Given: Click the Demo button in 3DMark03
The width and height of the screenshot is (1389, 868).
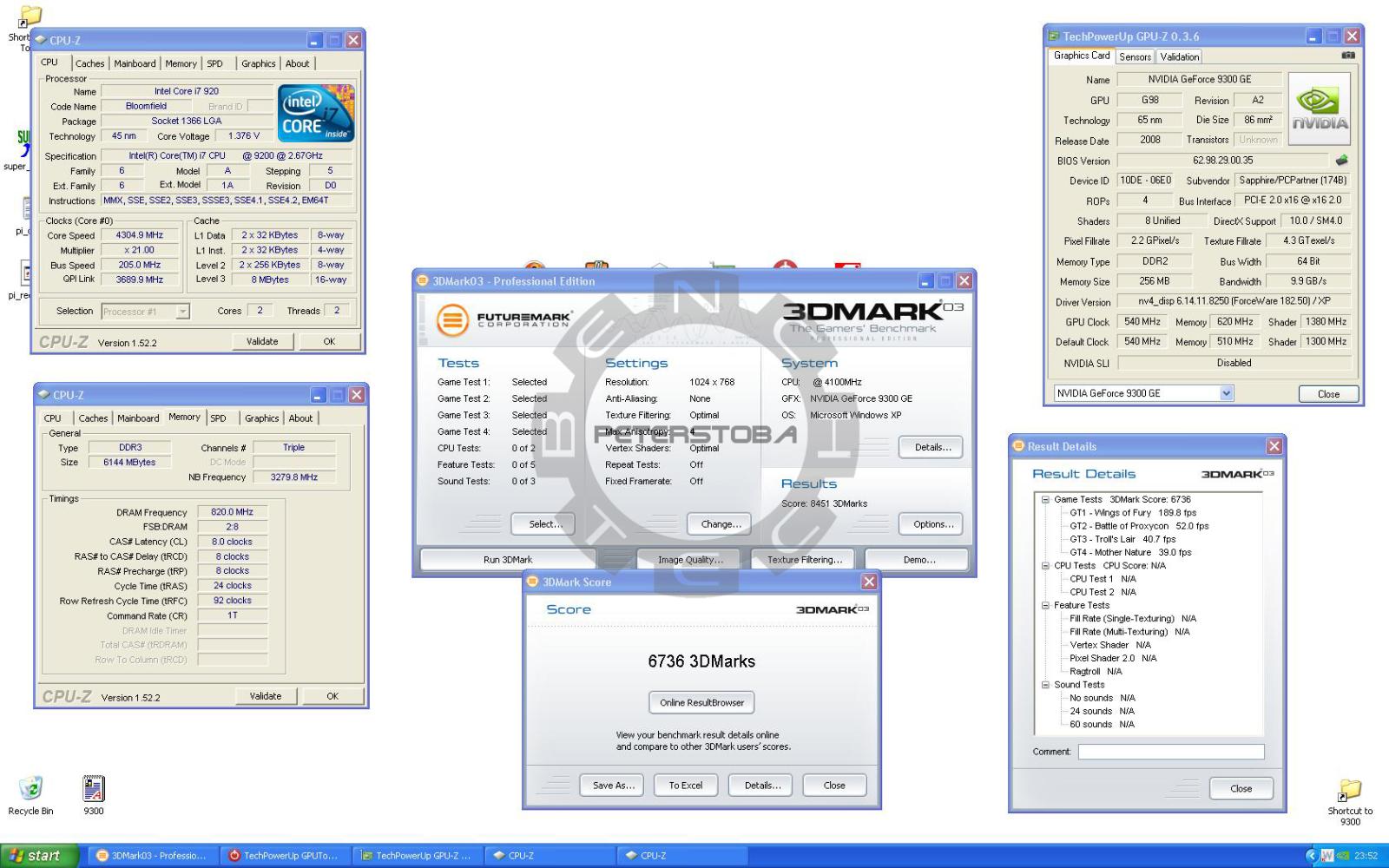Looking at the screenshot, I should [x=918, y=560].
